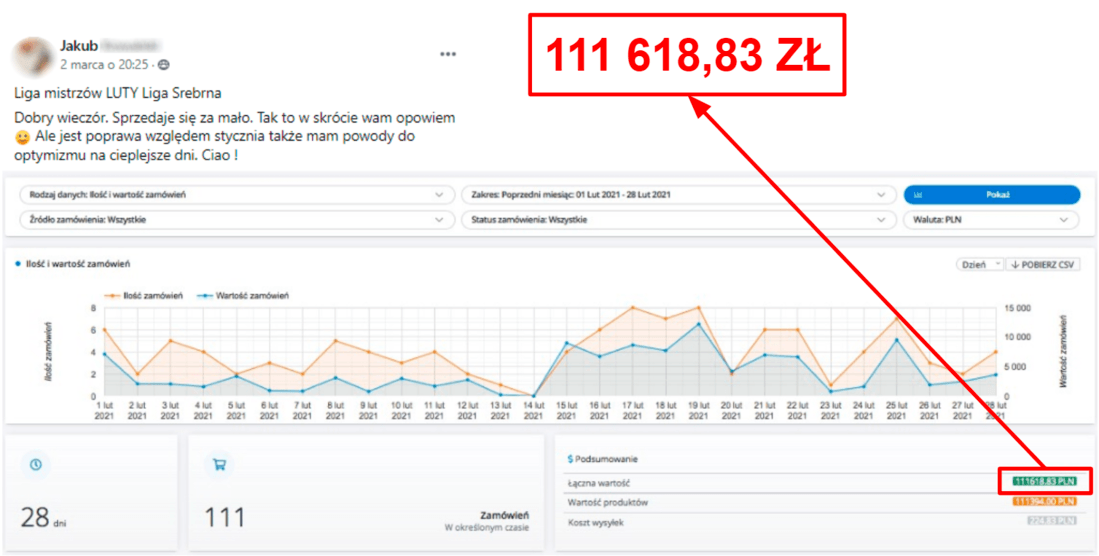
Task: Expand the Rodzaj danych dropdown
Action: 232,195
